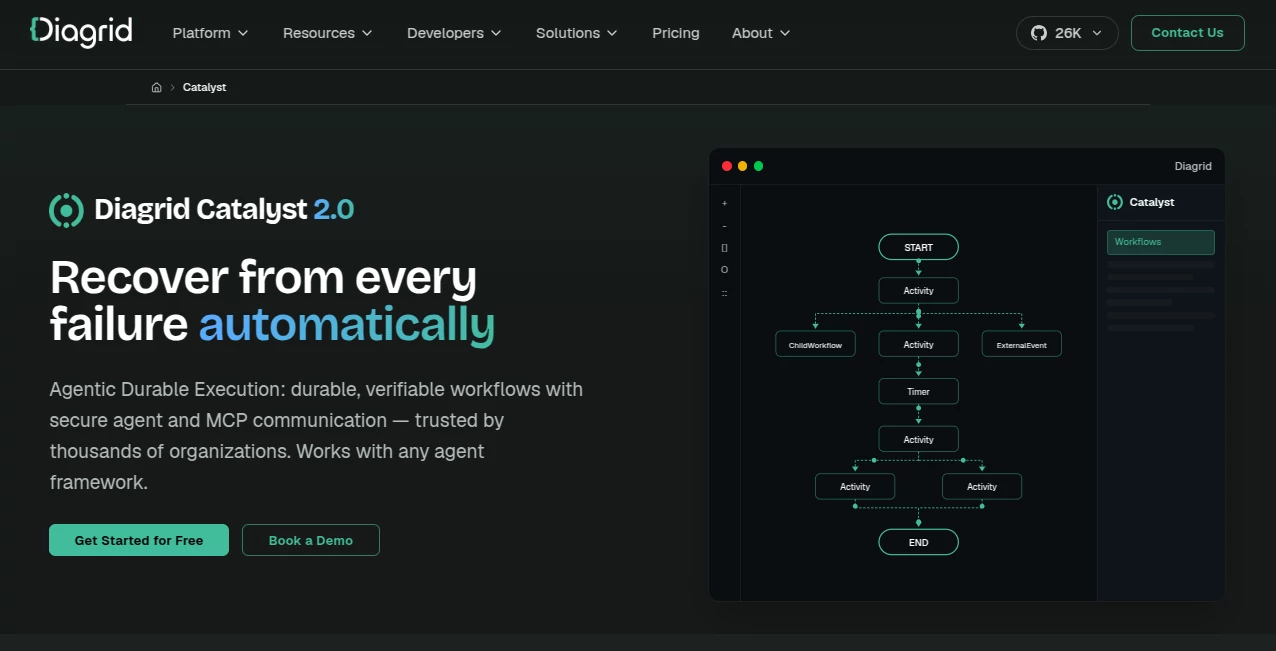Open the Developers menu
The image size is (1276, 651).
point(454,33)
